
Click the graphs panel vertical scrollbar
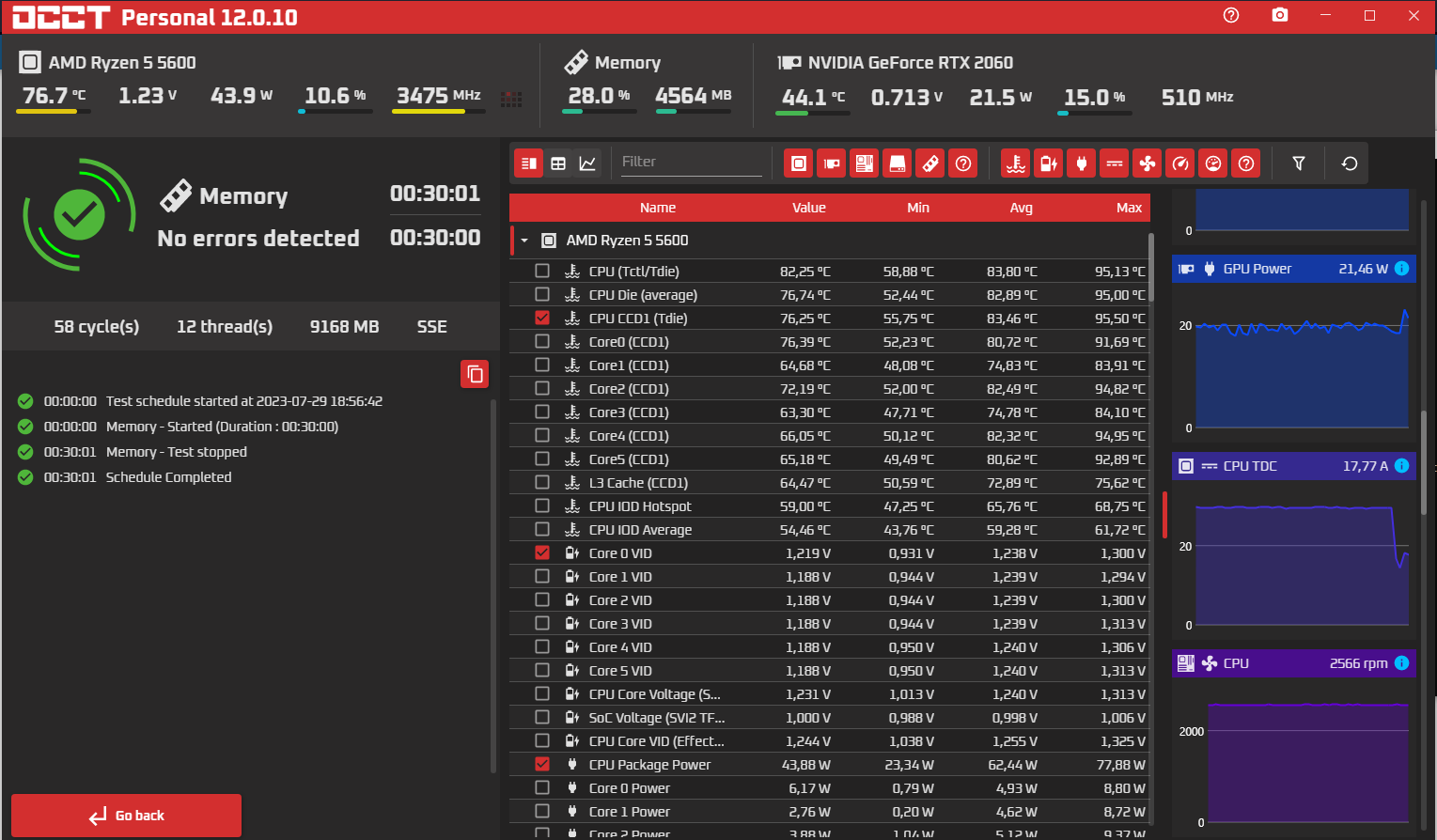point(1423,462)
